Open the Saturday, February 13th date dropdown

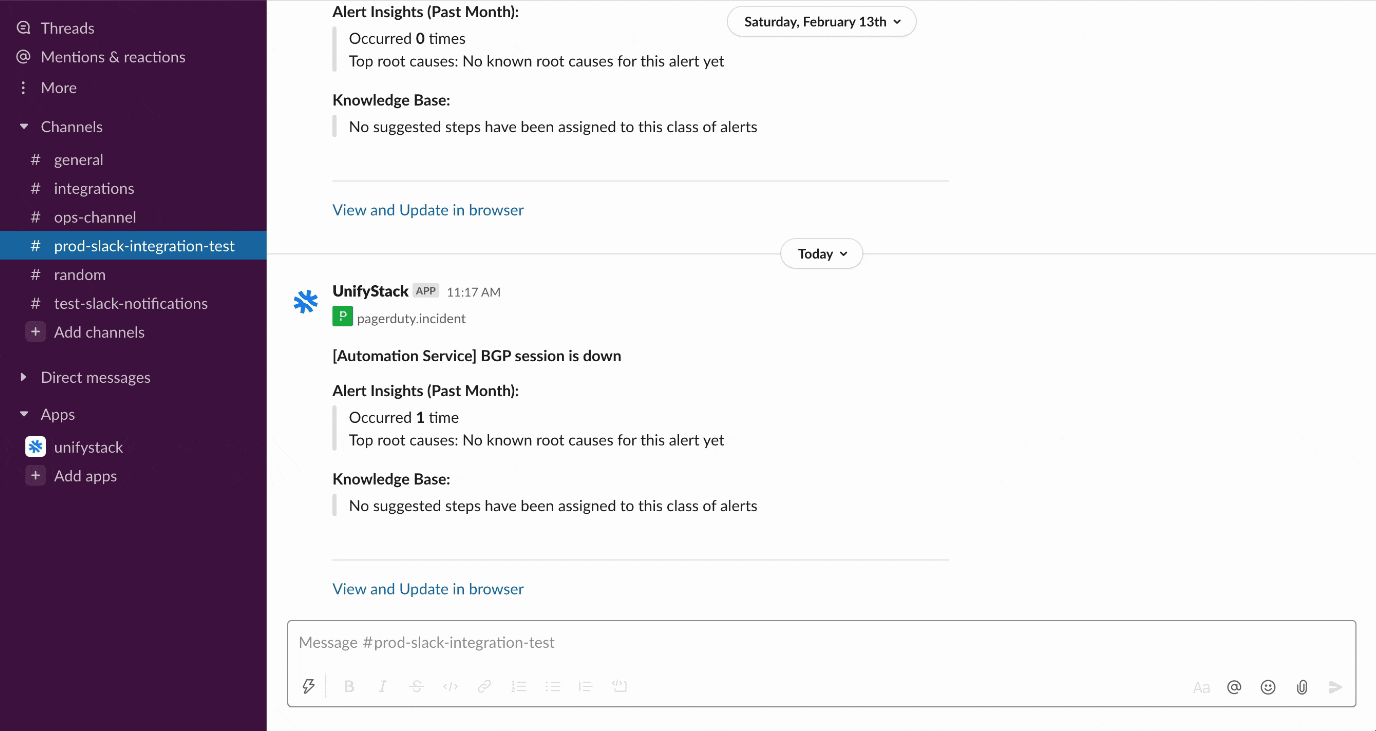[x=822, y=22]
